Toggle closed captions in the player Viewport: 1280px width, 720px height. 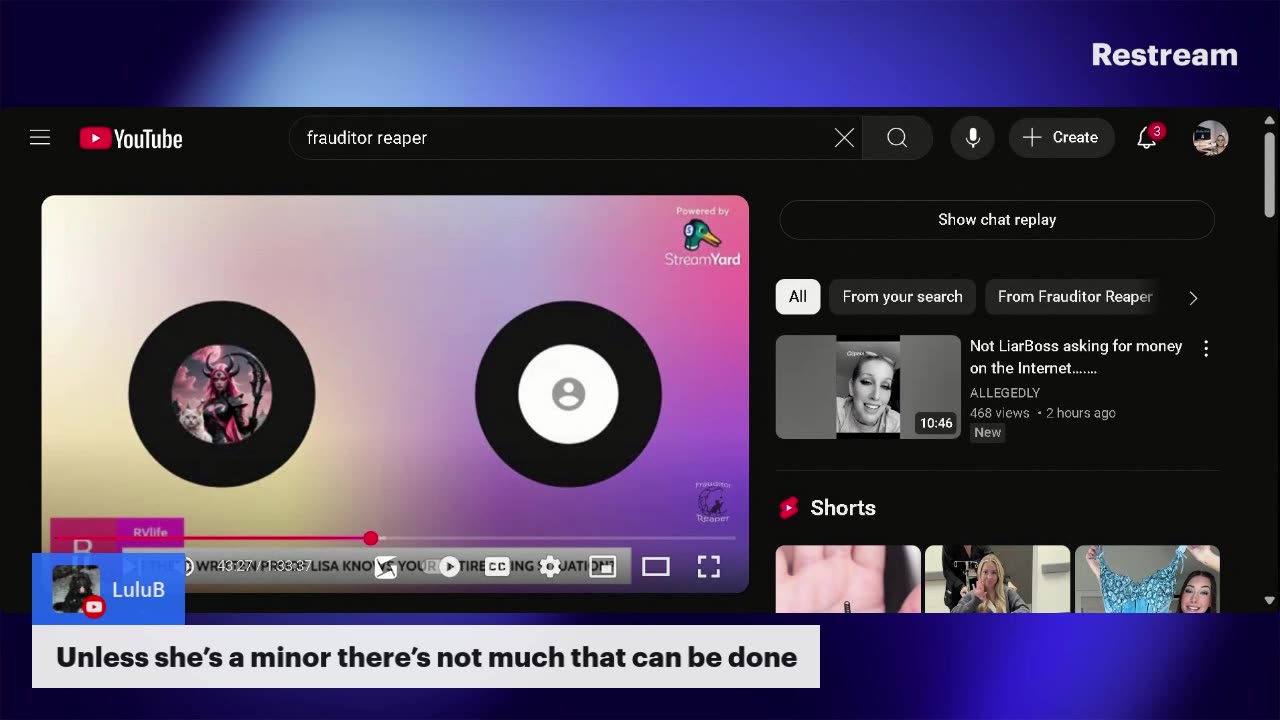coord(497,567)
